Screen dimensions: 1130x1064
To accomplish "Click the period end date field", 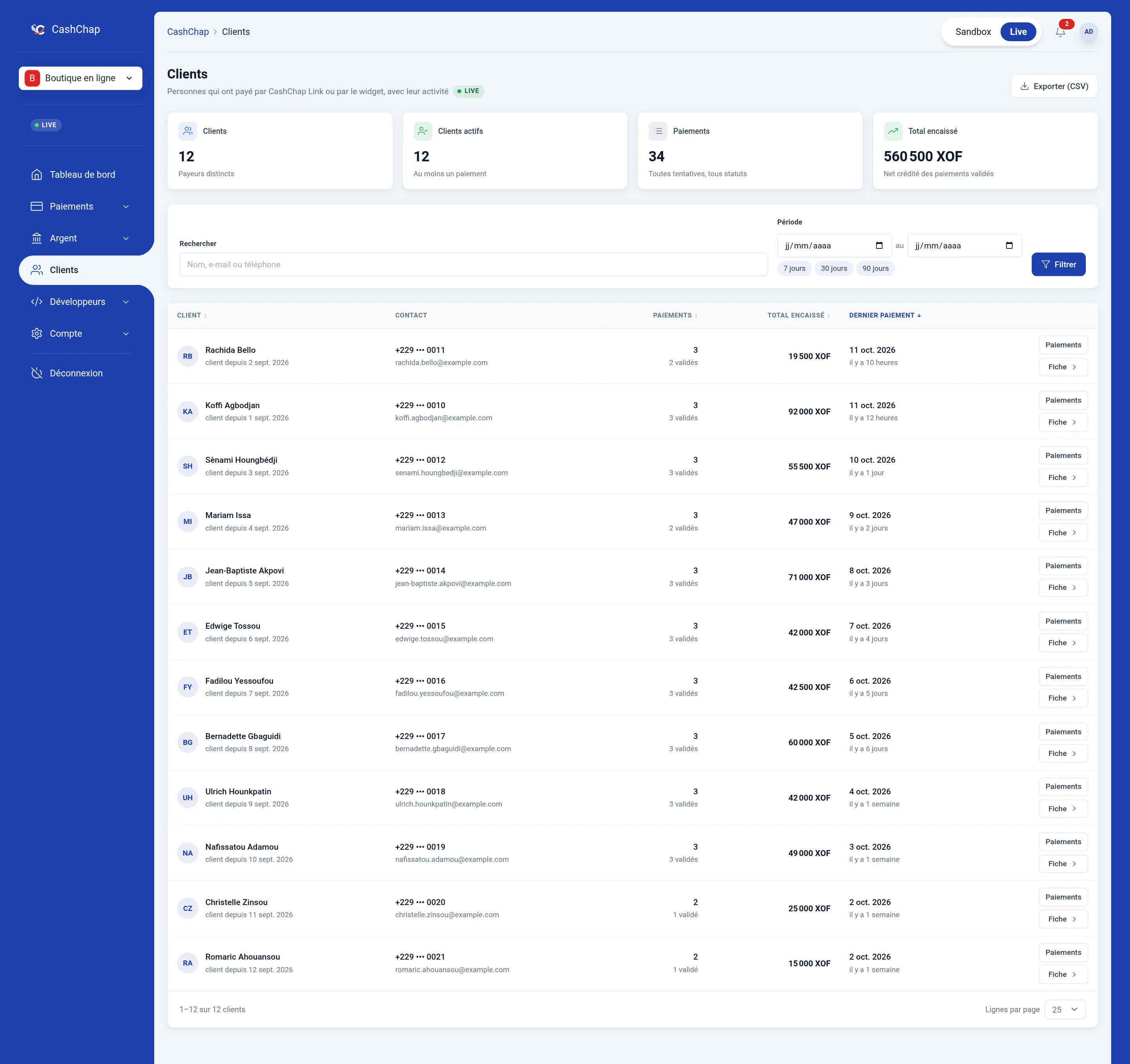I will 964,246.
